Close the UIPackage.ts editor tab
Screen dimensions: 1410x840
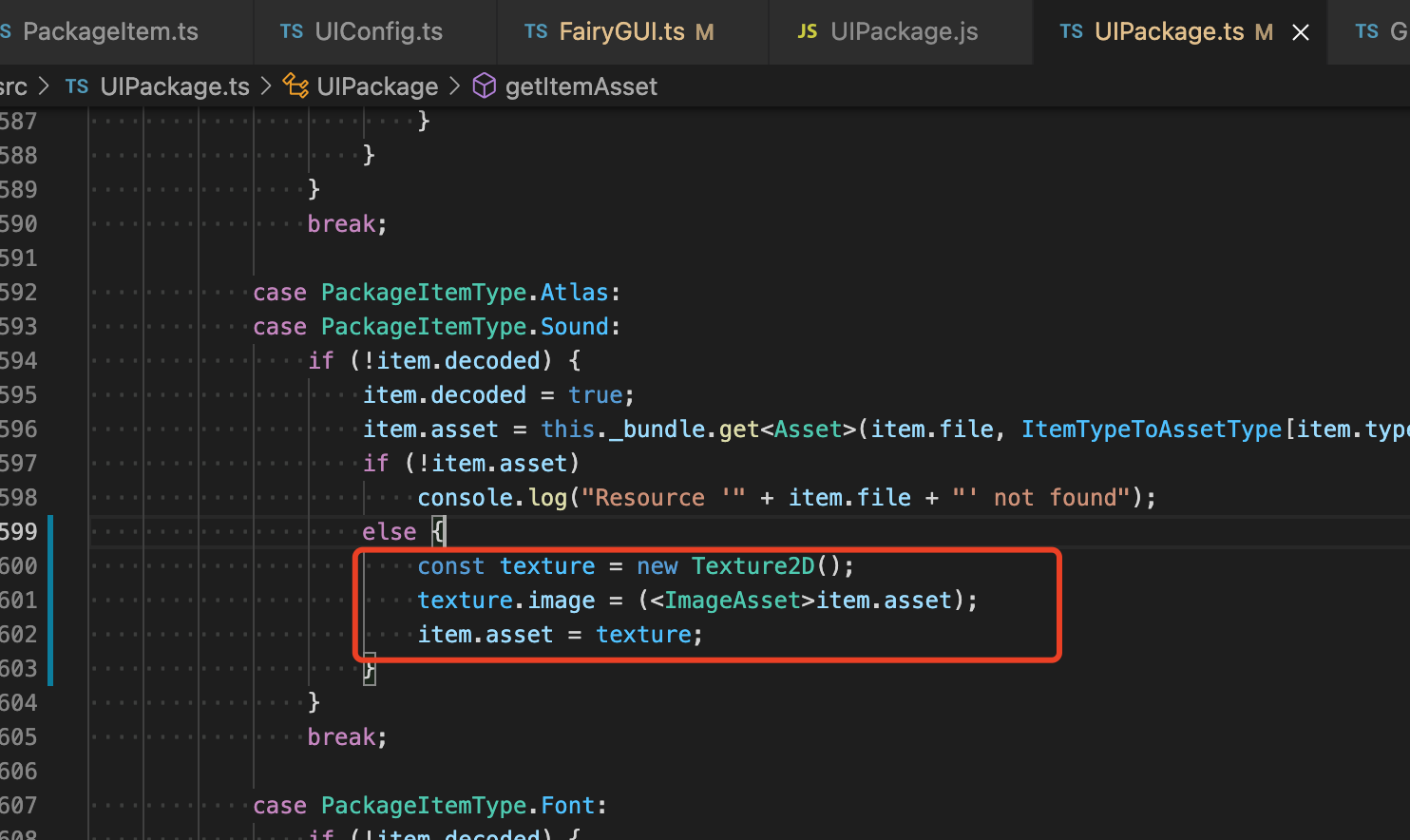coord(1301,32)
